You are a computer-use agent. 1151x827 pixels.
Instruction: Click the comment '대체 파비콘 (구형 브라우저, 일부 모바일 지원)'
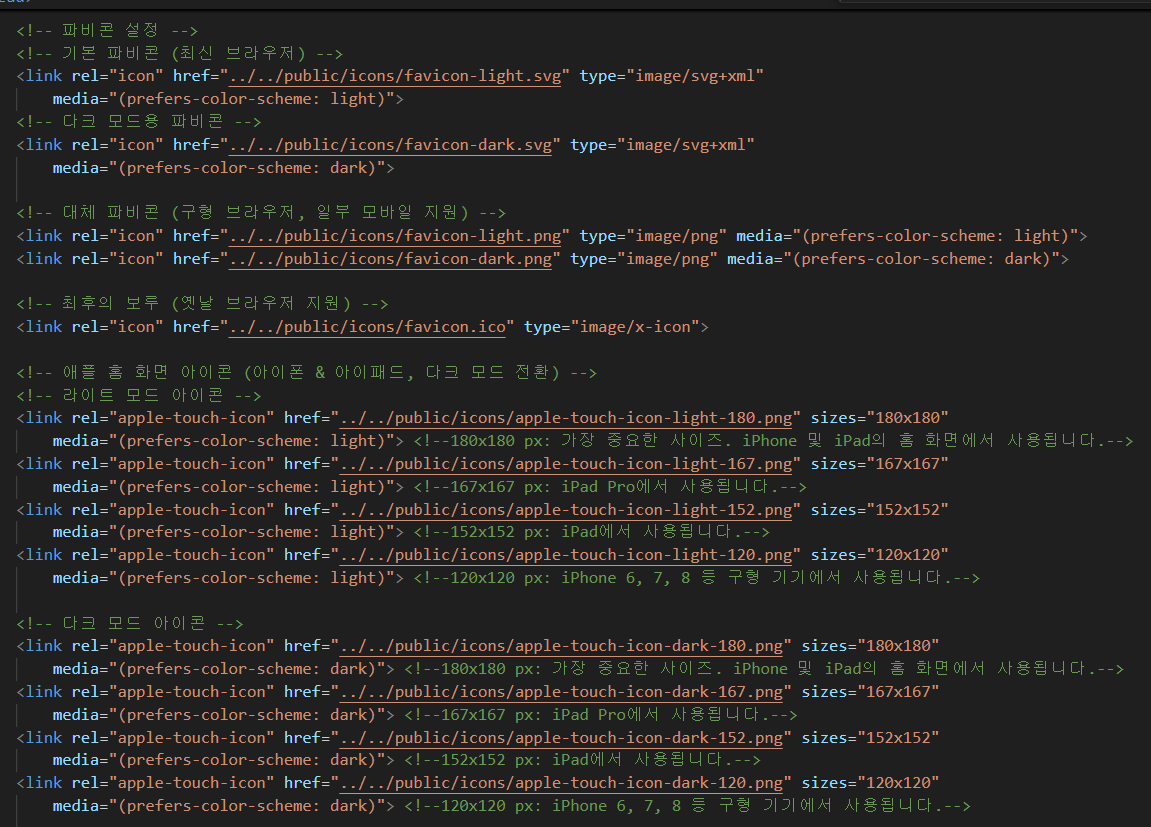[261, 213]
